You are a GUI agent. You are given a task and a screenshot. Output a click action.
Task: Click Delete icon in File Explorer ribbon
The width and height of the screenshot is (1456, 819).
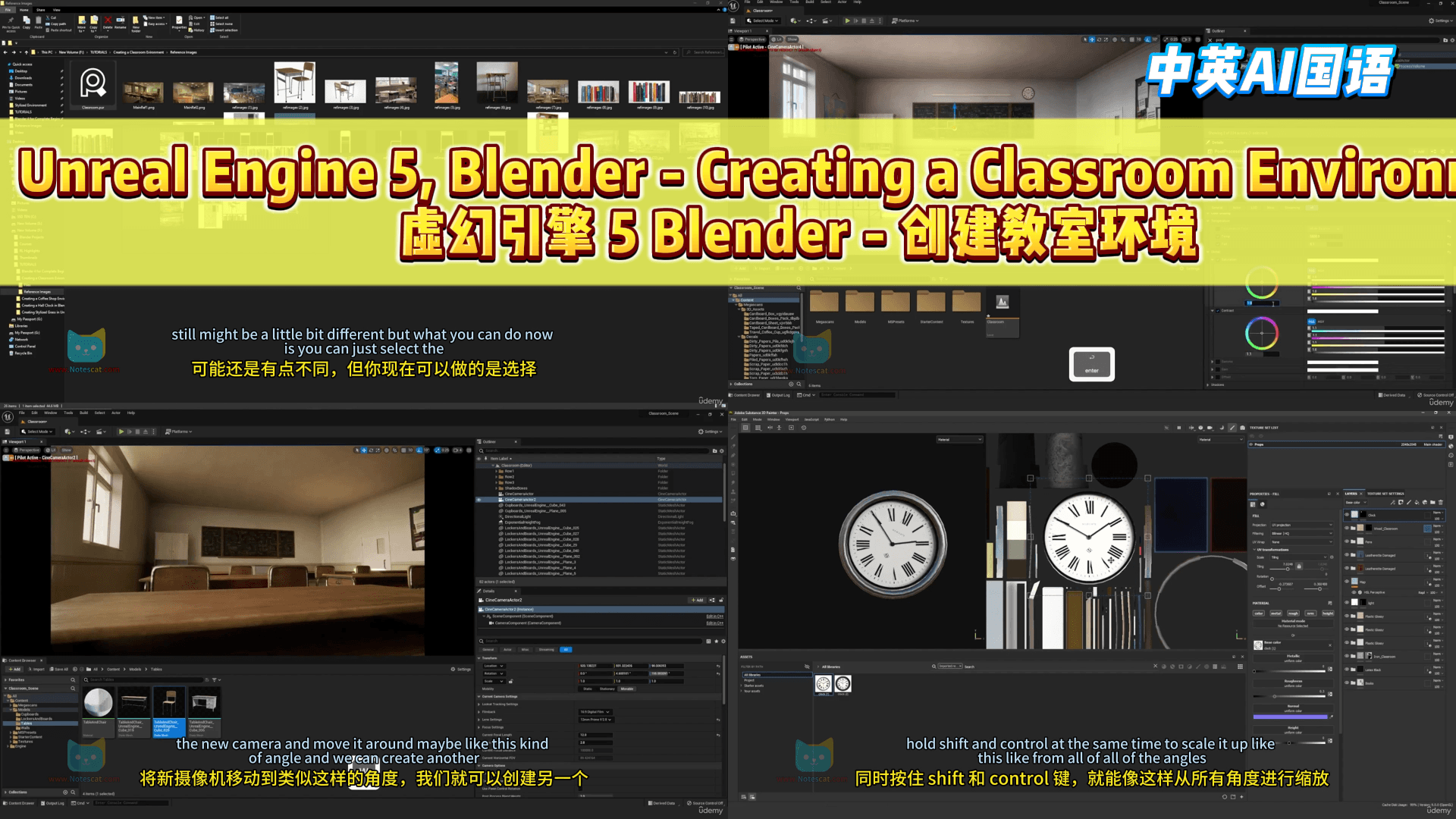click(108, 22)
